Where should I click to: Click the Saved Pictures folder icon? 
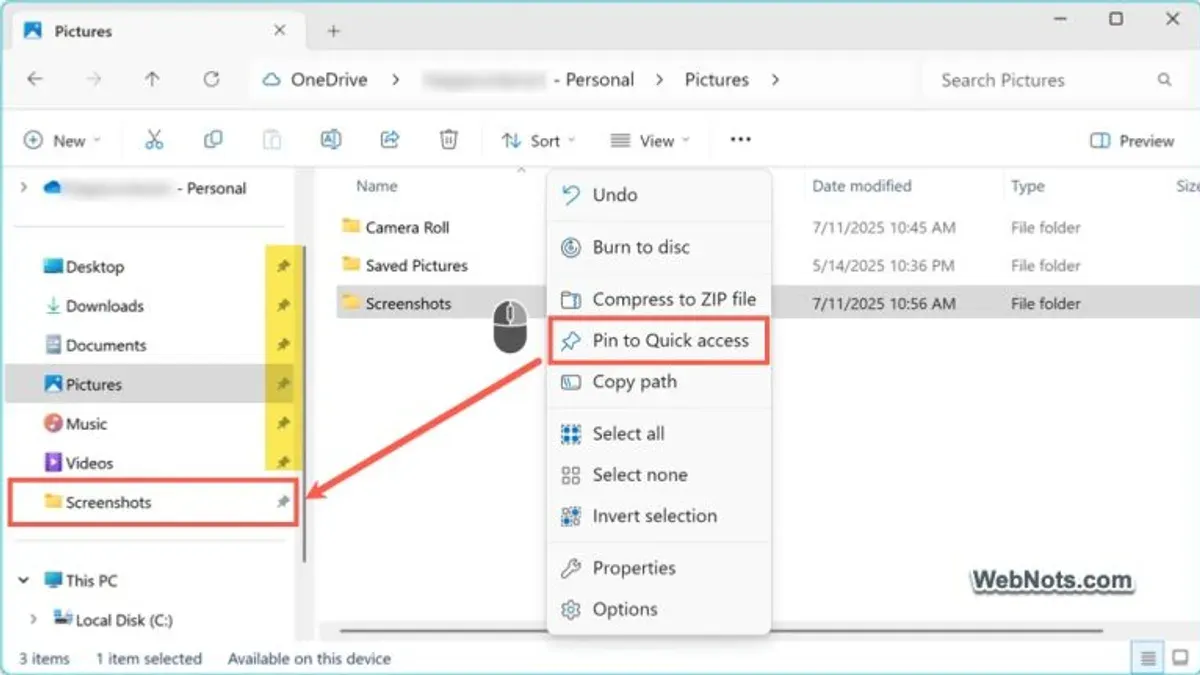pyautogui.click(x=351, y=264)
